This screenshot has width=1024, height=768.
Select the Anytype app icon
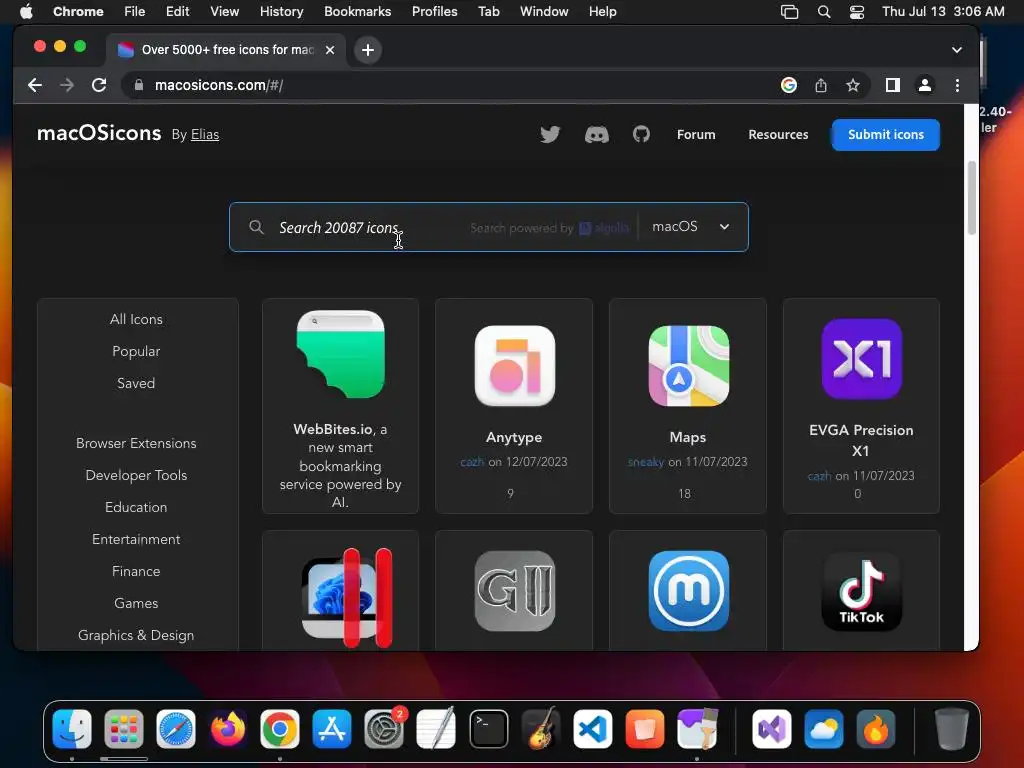515,366
